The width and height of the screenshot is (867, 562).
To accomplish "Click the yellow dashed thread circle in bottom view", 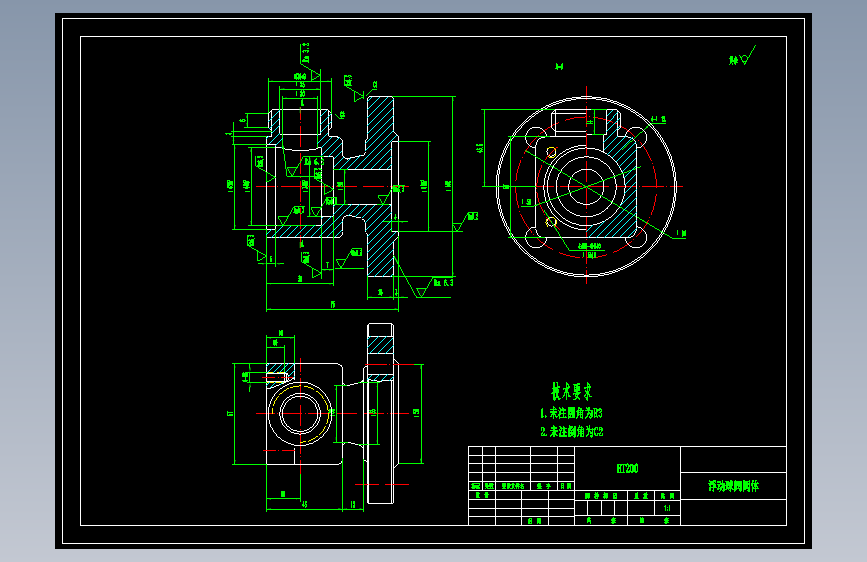I will click(300, 413).
